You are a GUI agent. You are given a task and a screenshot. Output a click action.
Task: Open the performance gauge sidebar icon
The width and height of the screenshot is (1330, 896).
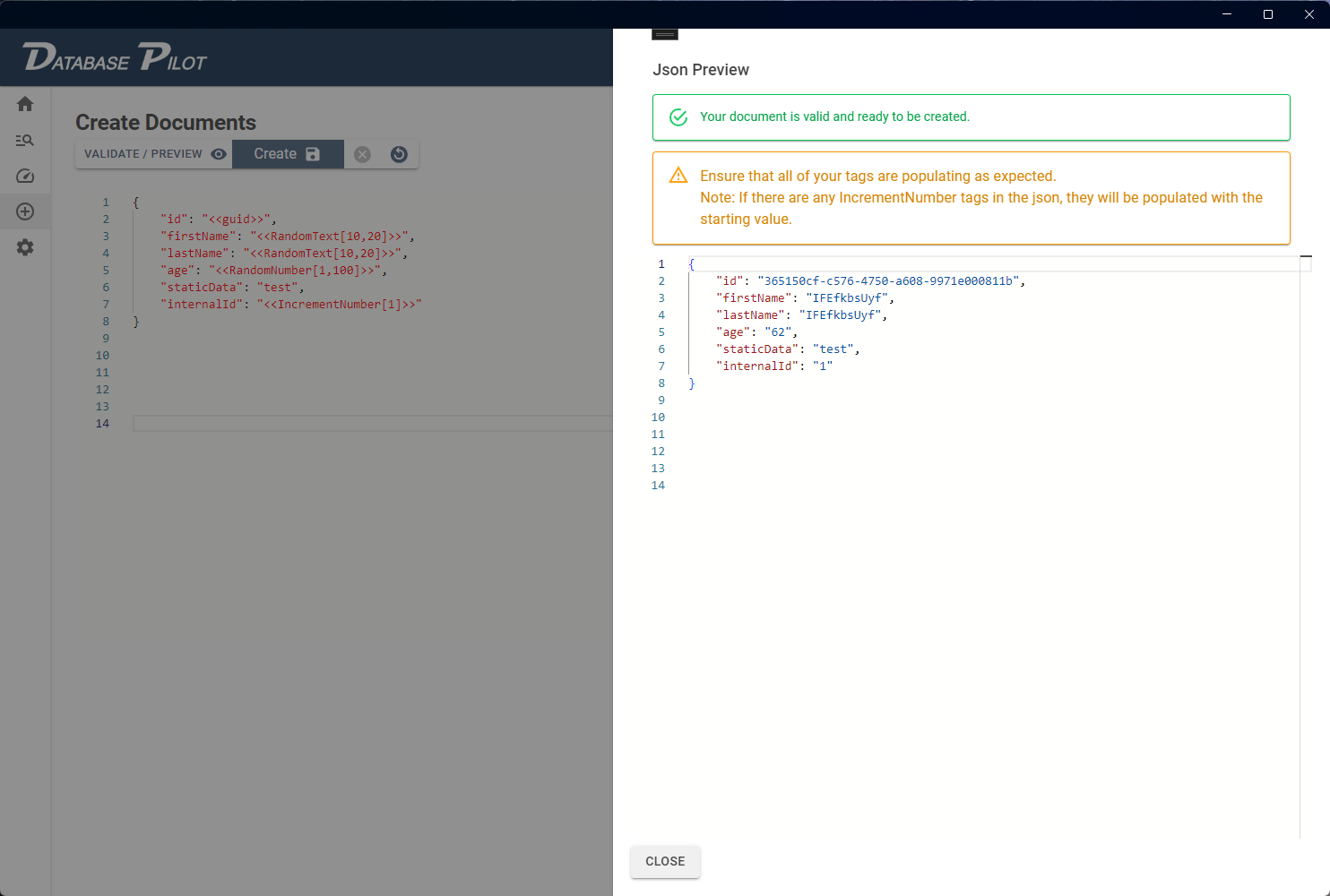pos(25,177)
